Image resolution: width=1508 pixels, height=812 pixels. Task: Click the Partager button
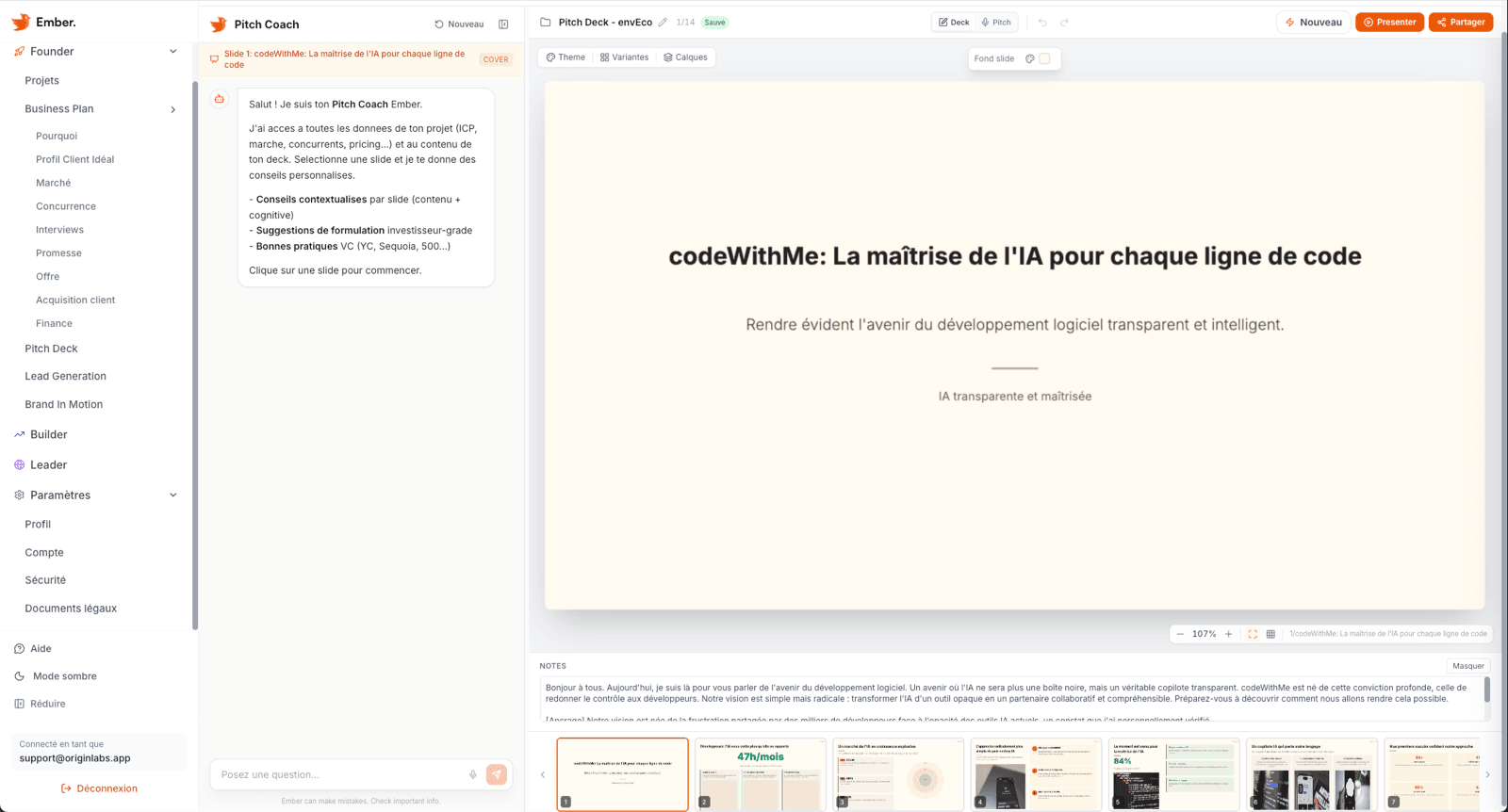[1461, 22]
